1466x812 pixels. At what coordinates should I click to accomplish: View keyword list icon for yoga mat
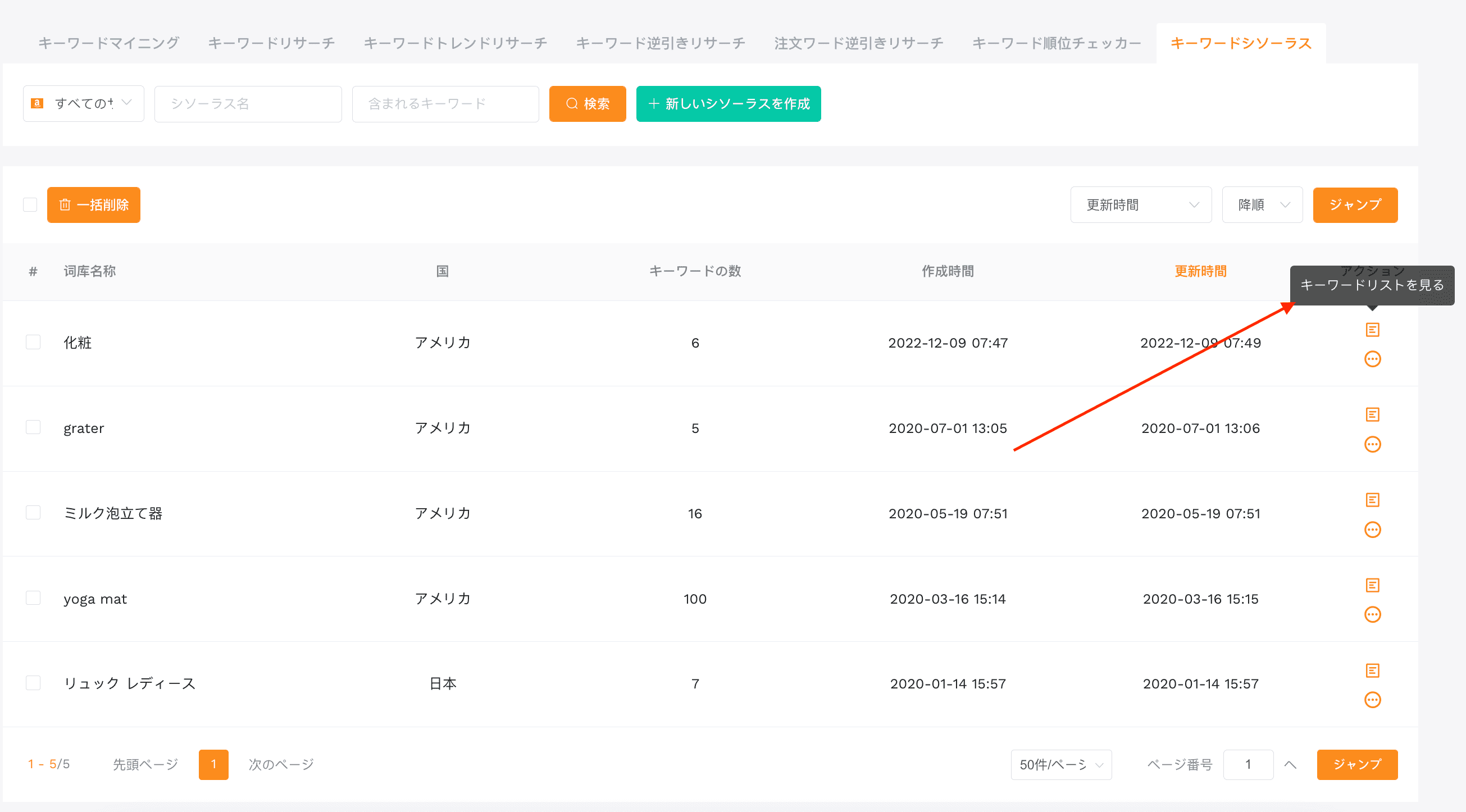pyautogui.click(x=1372, y=585)
